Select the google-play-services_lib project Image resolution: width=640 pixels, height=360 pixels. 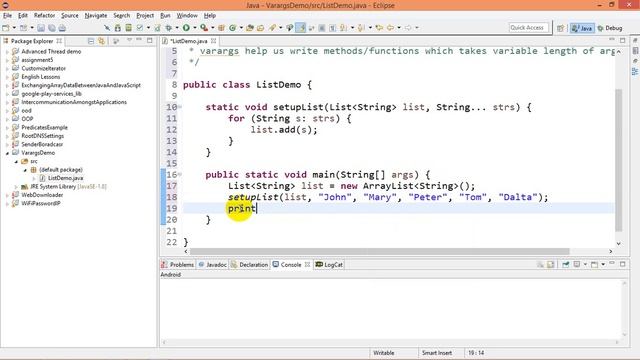(51, 94)
